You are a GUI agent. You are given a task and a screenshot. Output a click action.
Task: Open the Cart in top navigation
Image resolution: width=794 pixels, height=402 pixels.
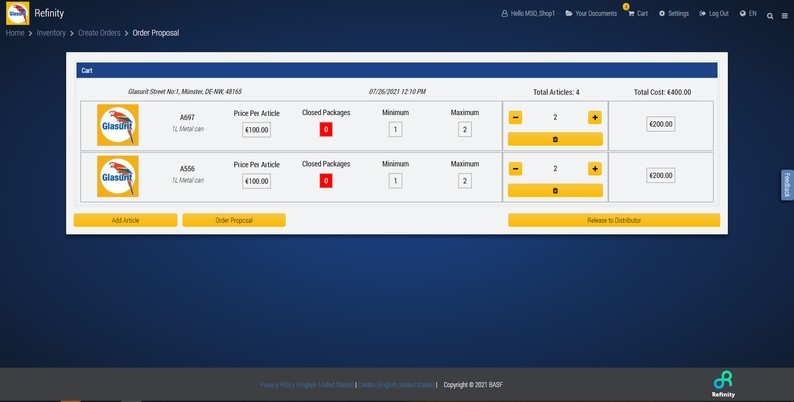coord(638,14)
